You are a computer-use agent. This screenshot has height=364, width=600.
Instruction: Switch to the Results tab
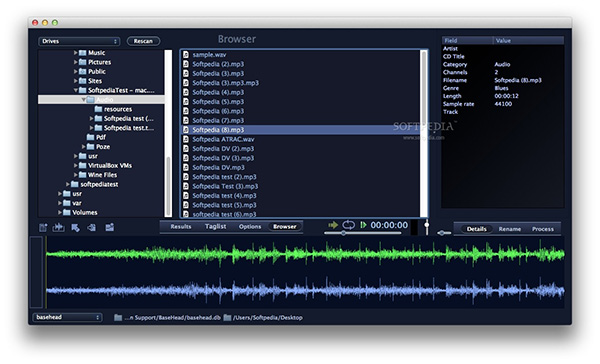tap(181, 227)
